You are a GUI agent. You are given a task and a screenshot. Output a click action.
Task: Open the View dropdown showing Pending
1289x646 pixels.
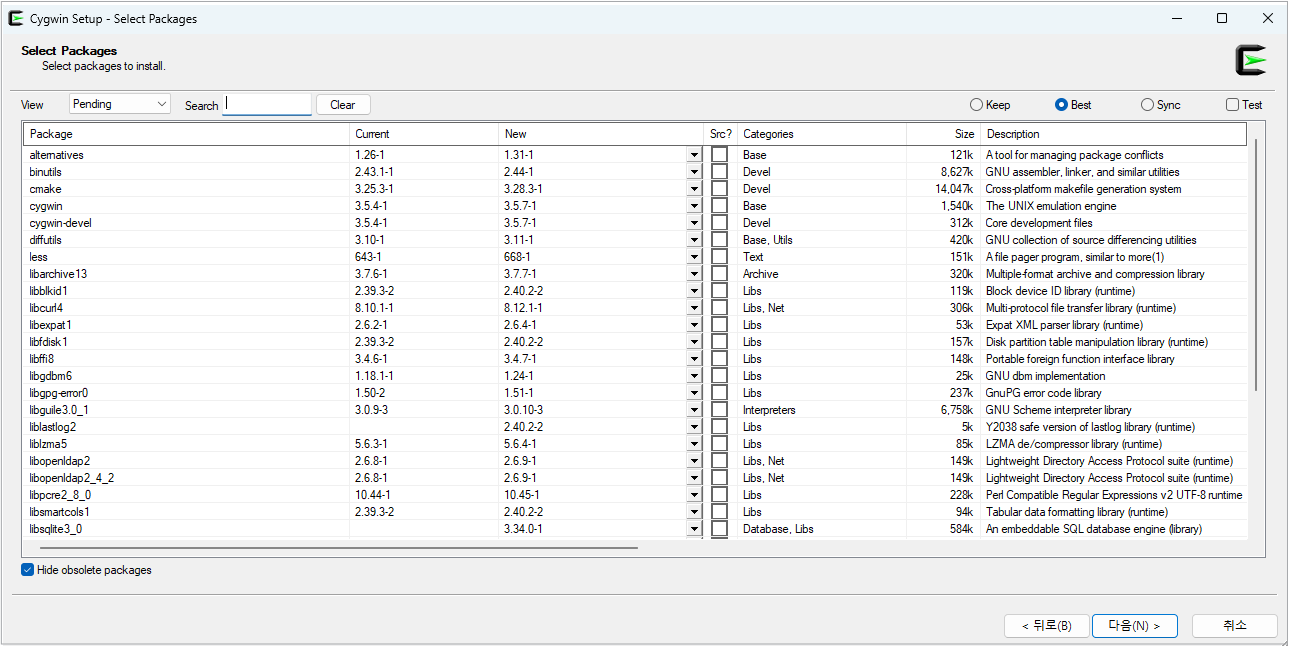coord(120,104)
